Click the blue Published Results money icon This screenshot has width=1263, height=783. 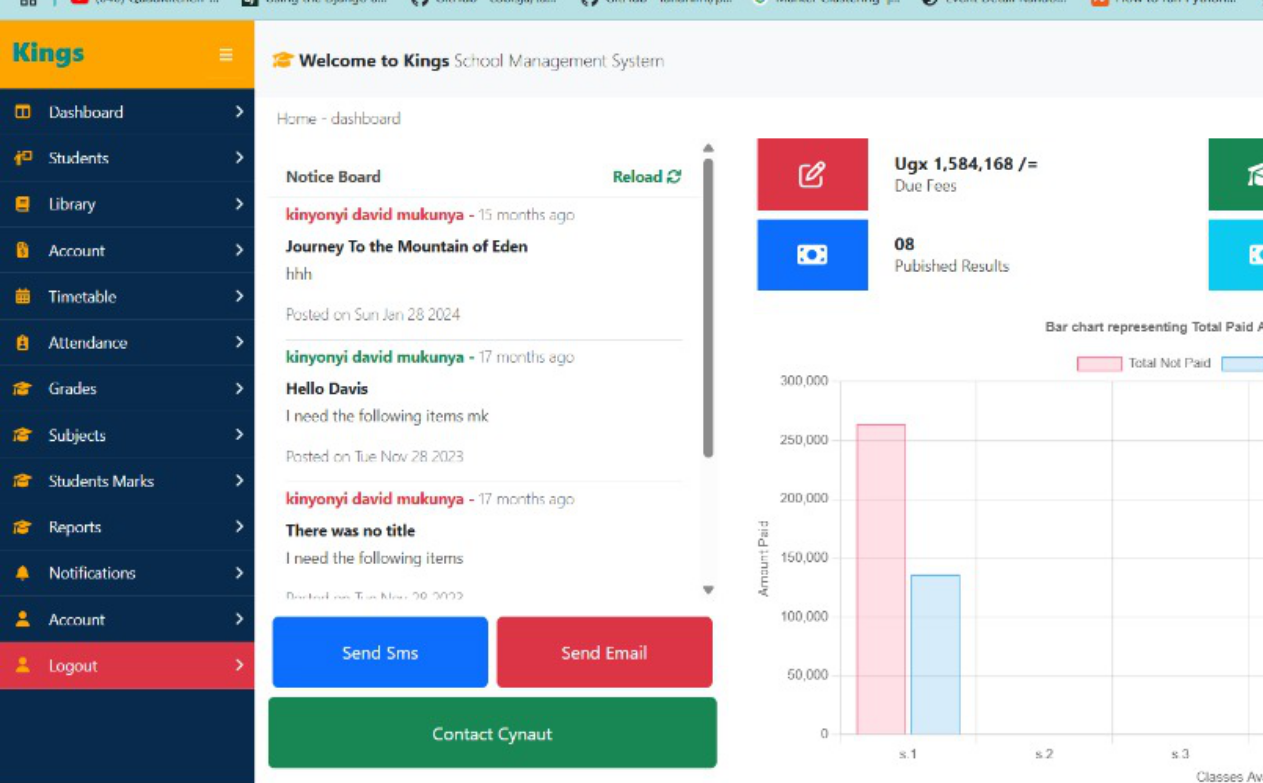812,255
